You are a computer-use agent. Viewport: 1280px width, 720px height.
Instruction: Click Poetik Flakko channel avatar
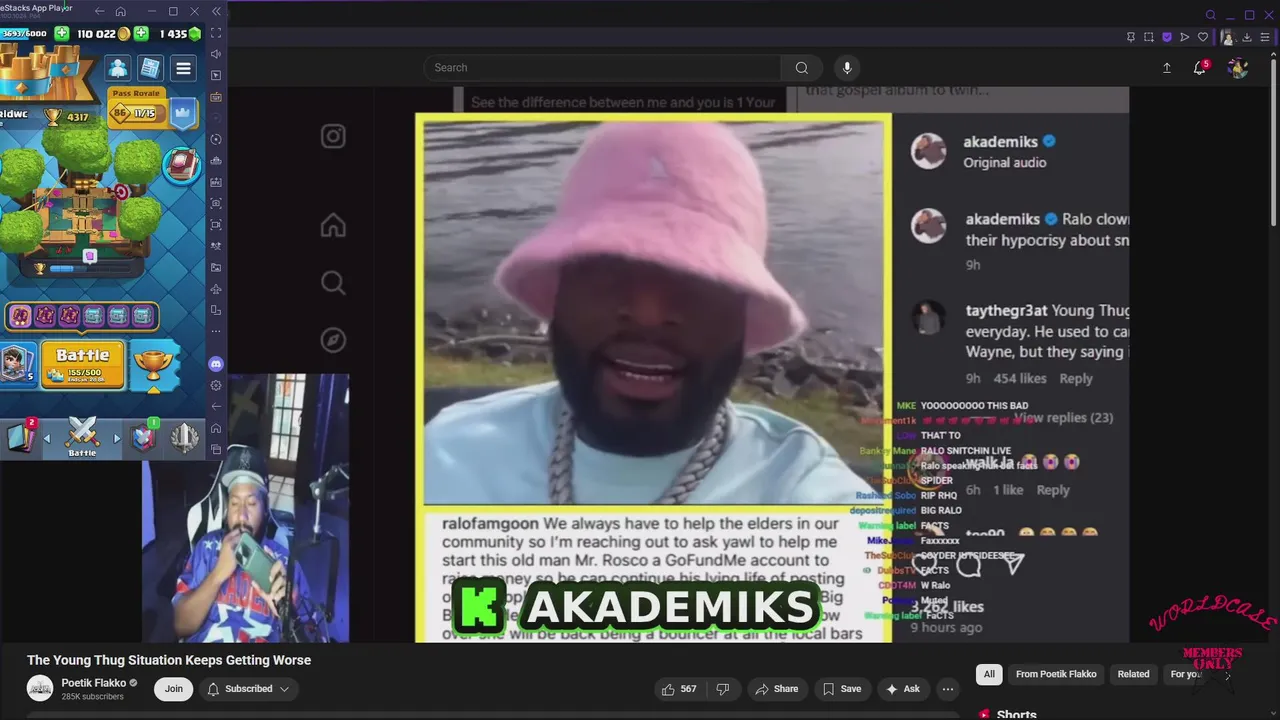40,689
